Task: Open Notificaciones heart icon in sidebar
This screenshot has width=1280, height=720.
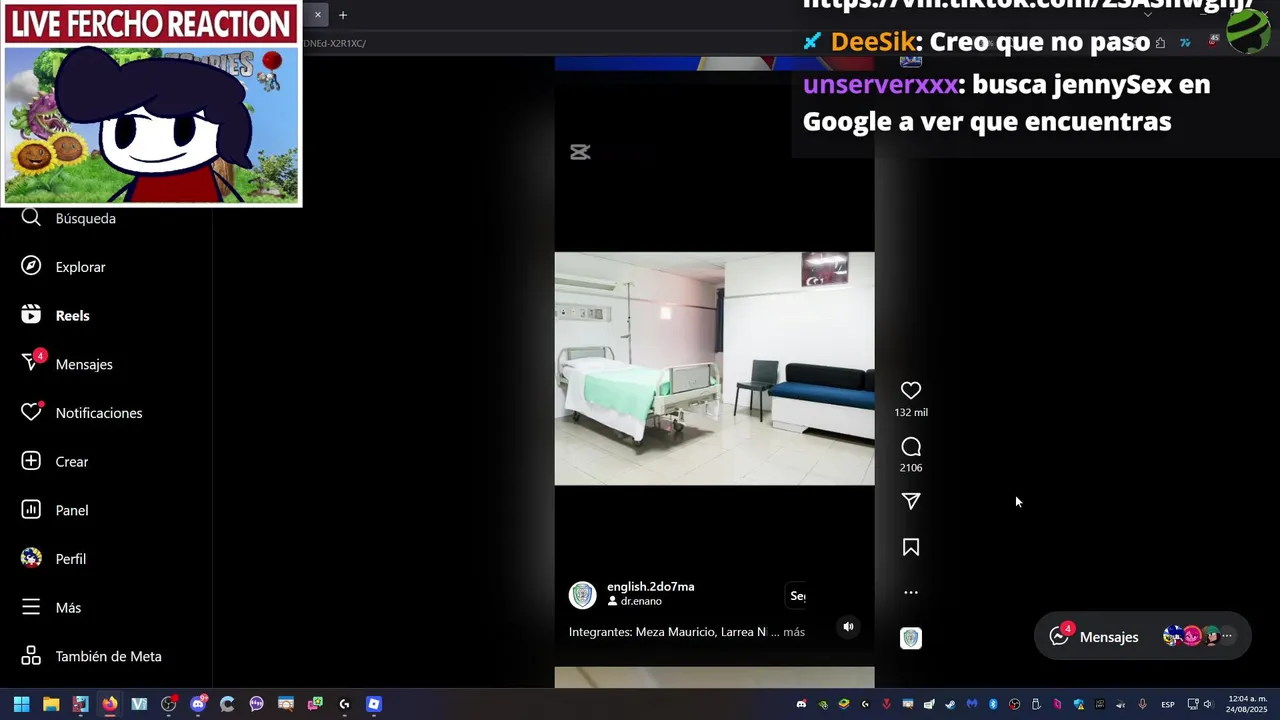Action: pyautogui.click(x=31, y=412)
